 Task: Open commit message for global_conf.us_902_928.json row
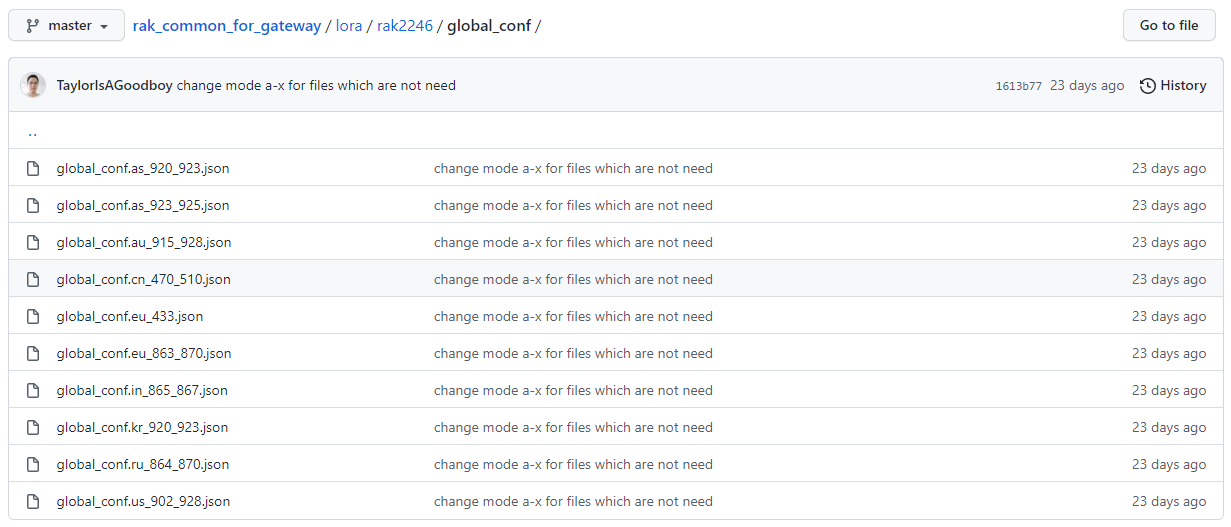click(x=573, y=501)
